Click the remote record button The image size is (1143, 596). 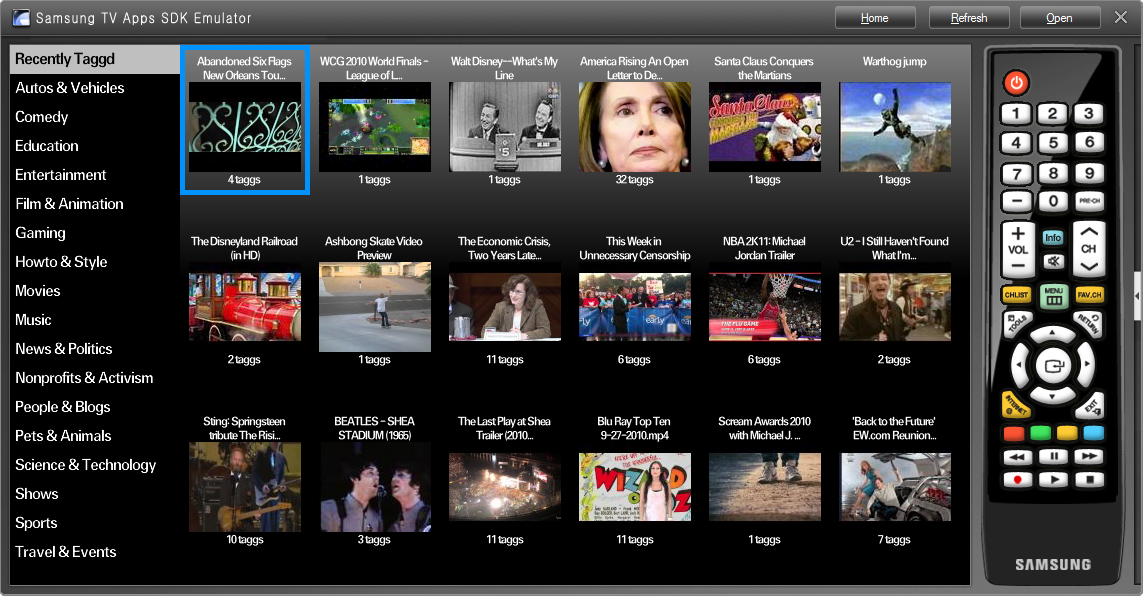tap(1018, 479)
